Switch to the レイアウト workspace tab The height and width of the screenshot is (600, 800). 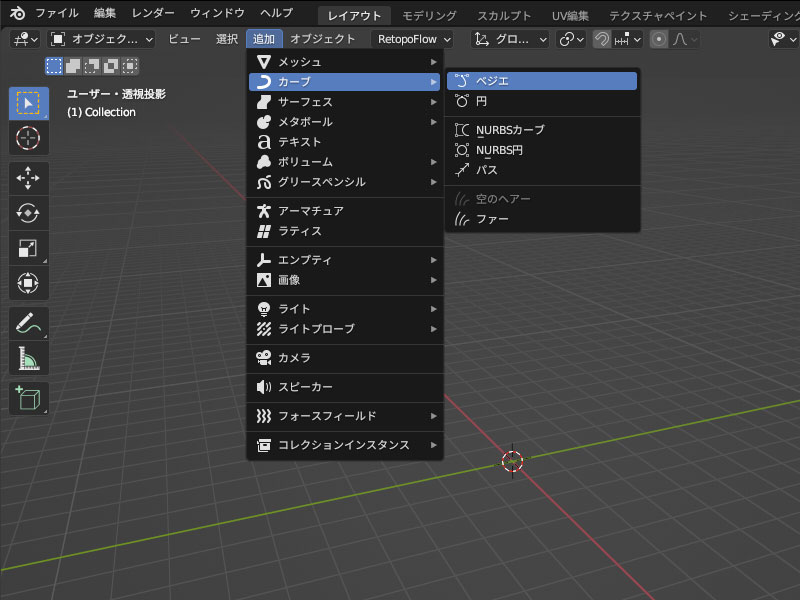coord(354,16)
